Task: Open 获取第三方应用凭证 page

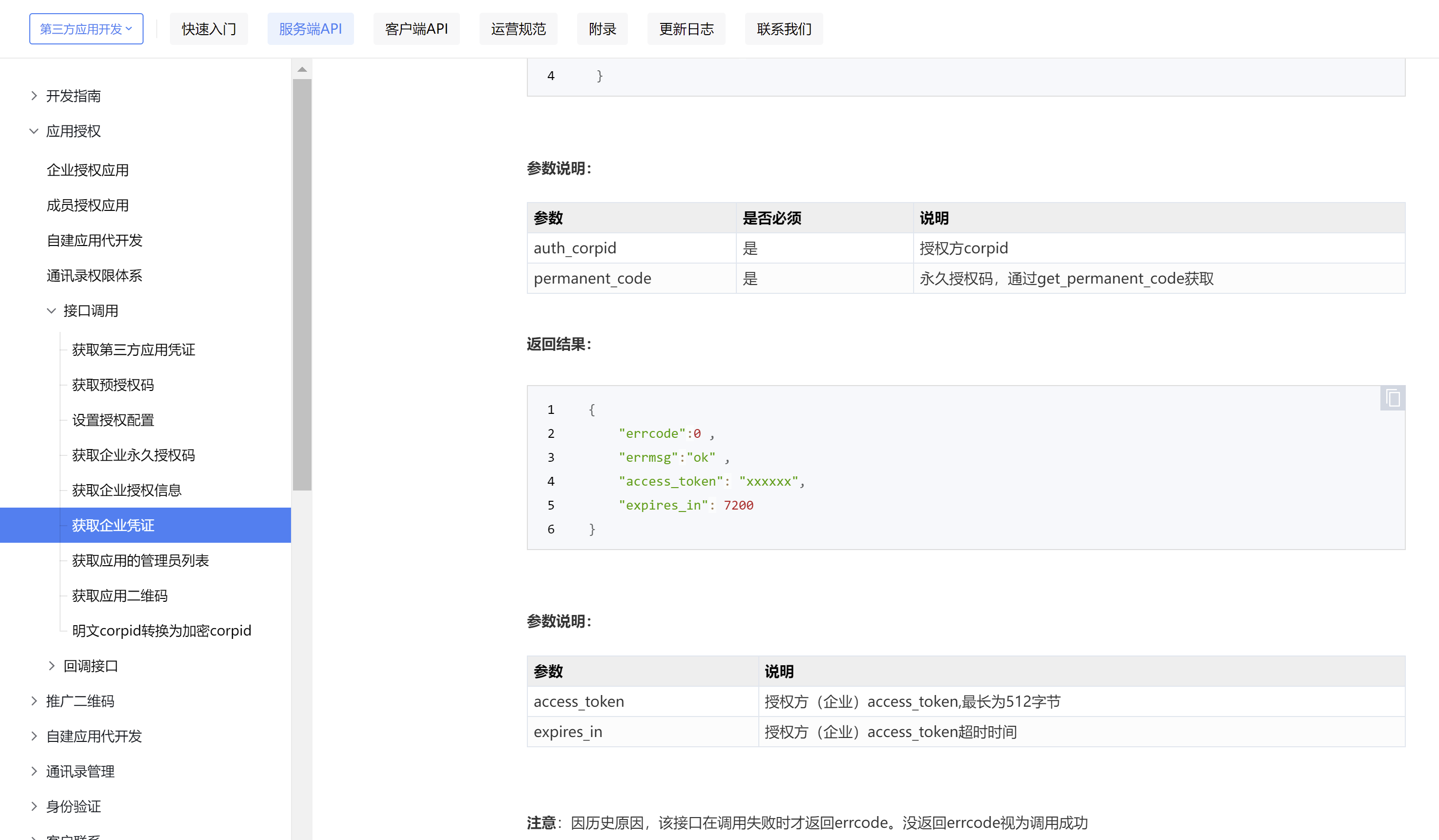Action: pyautogui.click(x=134, y=349)
